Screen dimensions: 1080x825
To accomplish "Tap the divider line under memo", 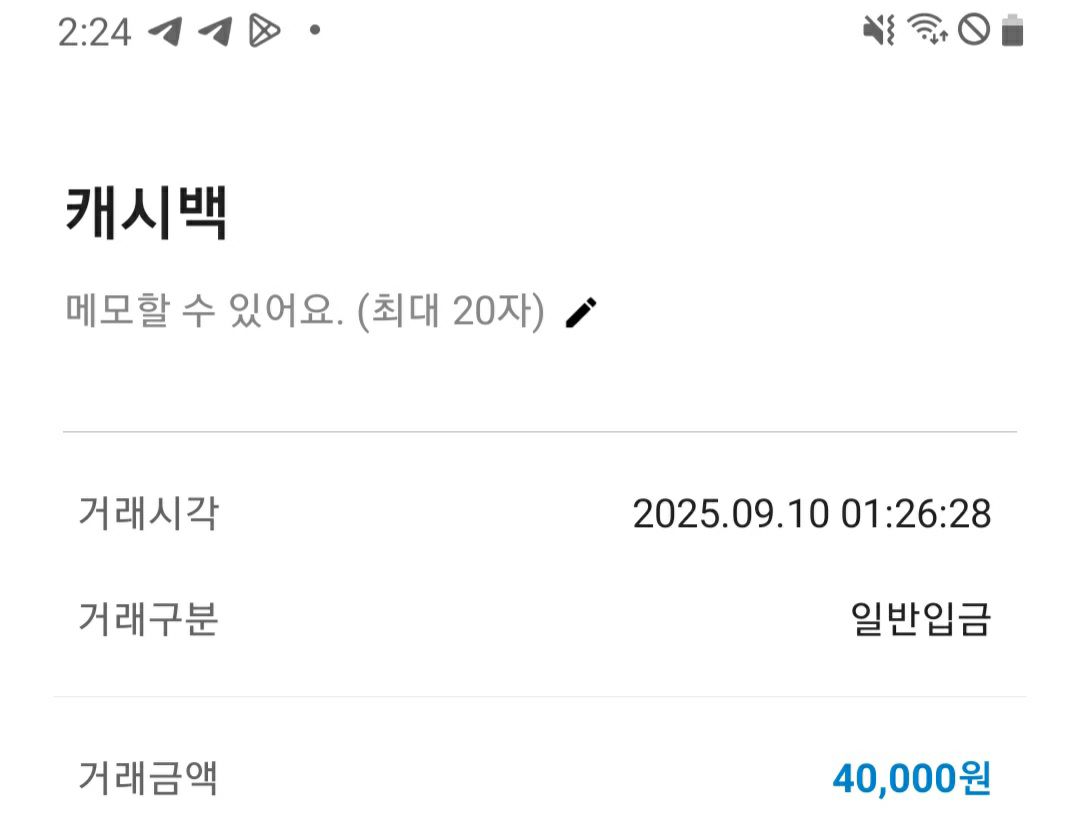I will [x=540, y=432].
